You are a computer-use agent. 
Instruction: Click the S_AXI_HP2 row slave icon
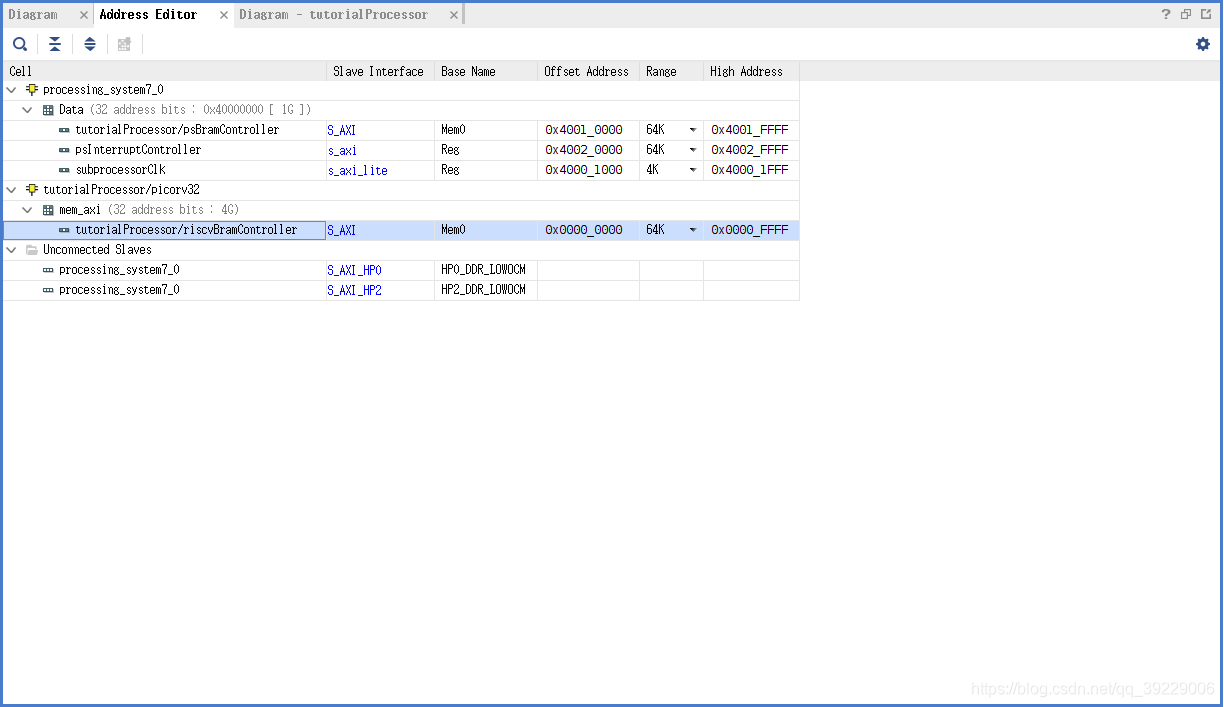[x=48, y=290]
